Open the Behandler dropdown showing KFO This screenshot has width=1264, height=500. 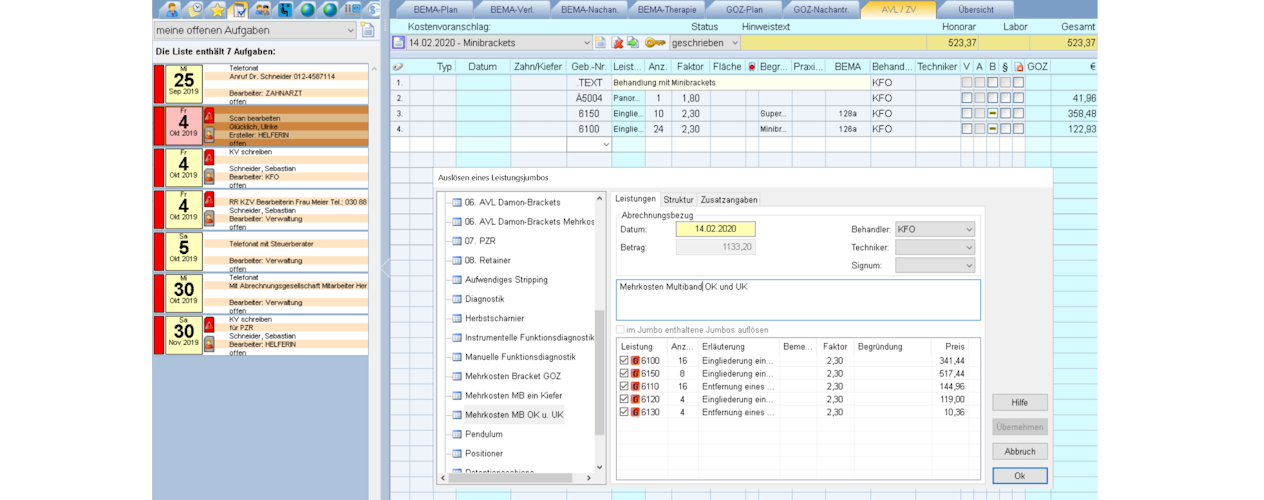[x=934, y=229]
